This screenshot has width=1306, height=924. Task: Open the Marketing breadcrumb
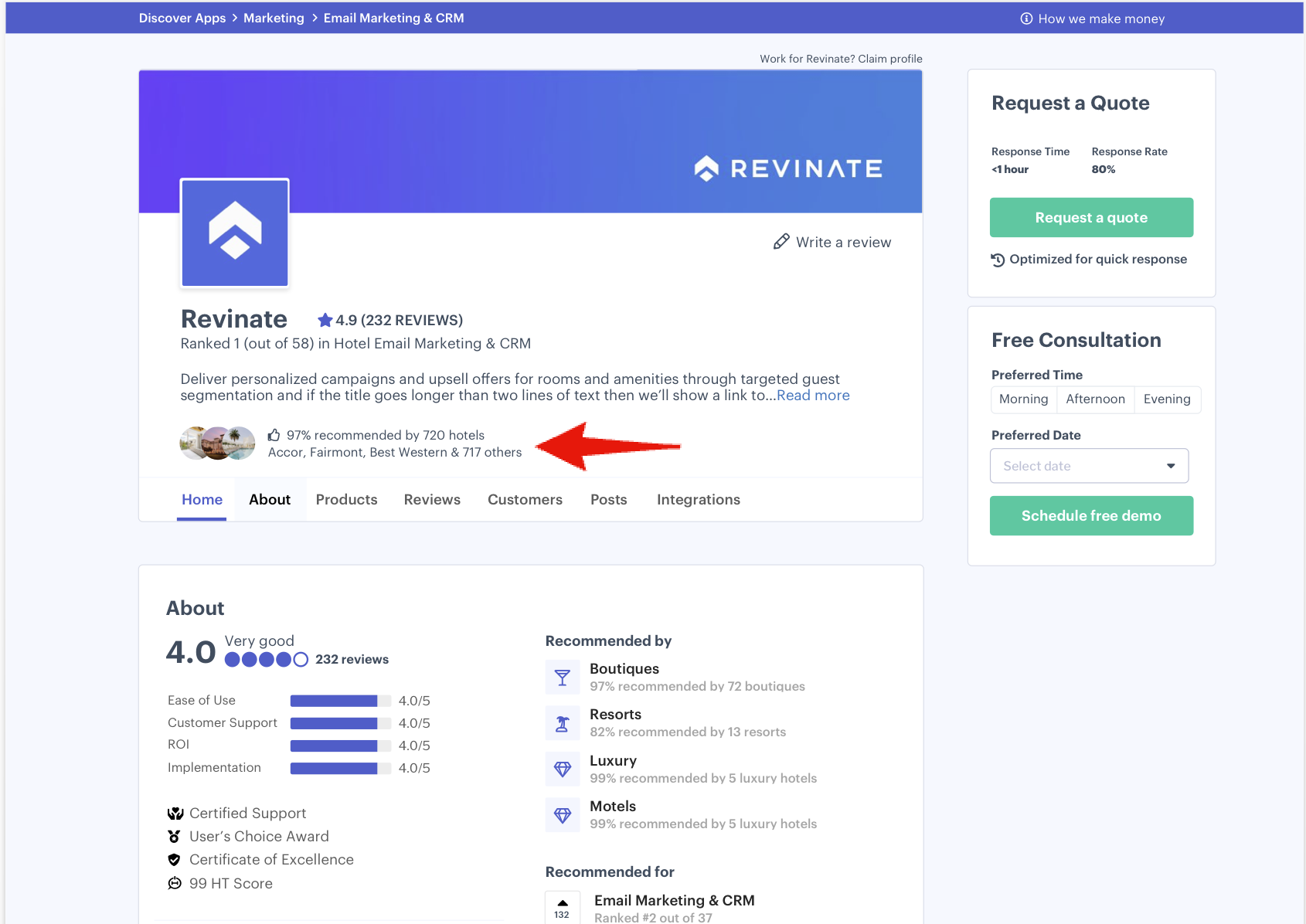(x=274, y=18)
